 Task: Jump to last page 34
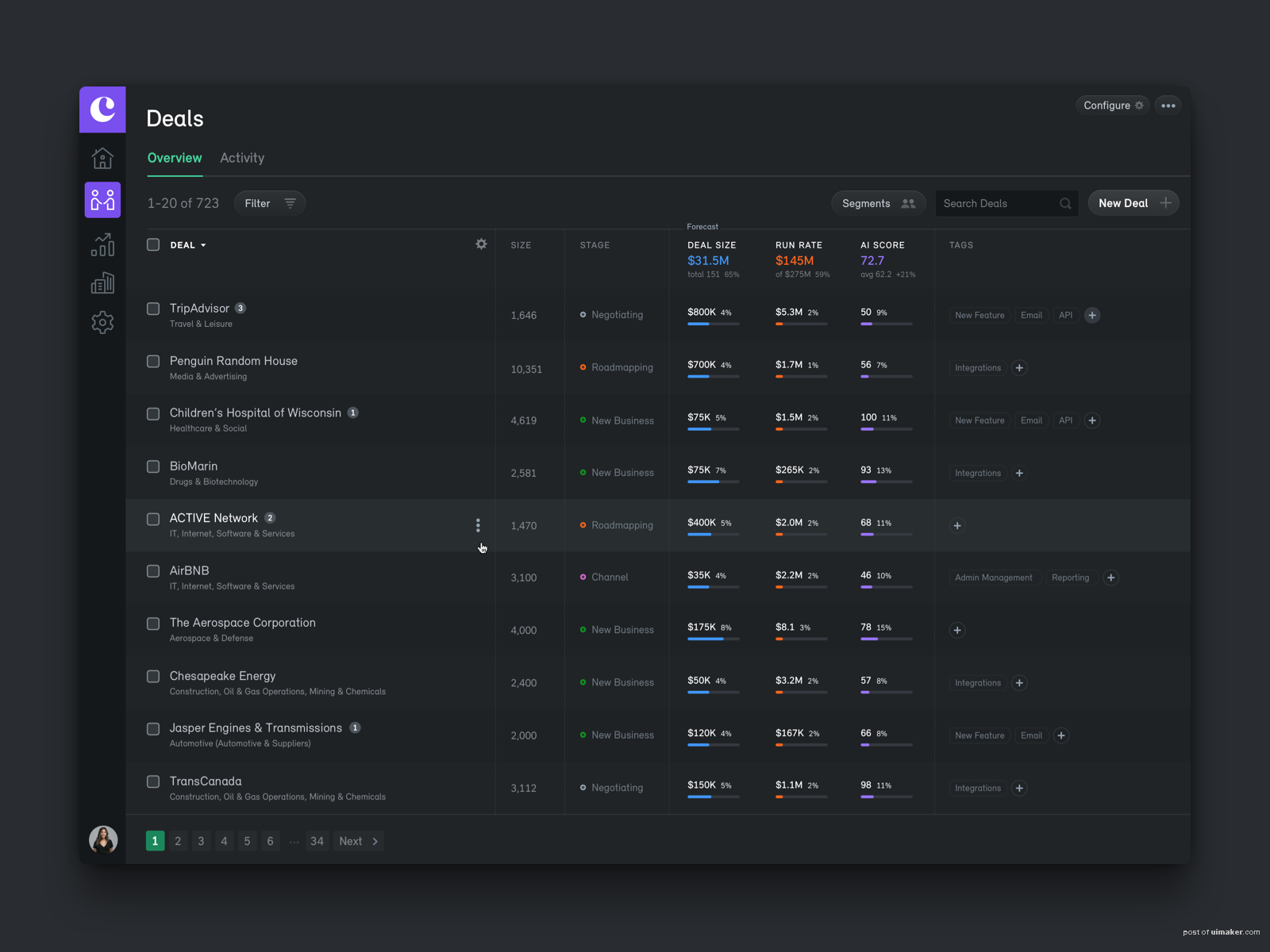[317, 841]
